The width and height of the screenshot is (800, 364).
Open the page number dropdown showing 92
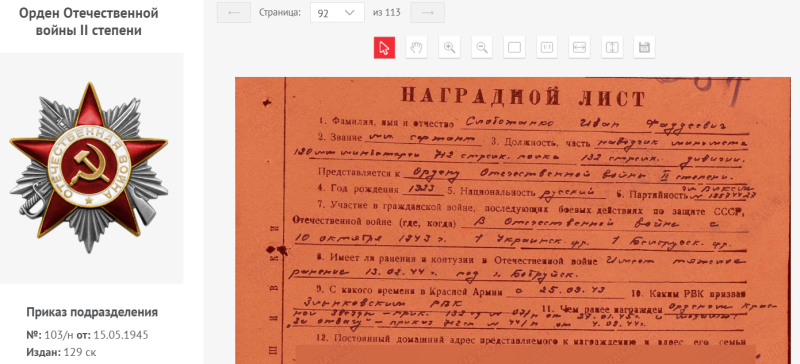tap(337, 13)
